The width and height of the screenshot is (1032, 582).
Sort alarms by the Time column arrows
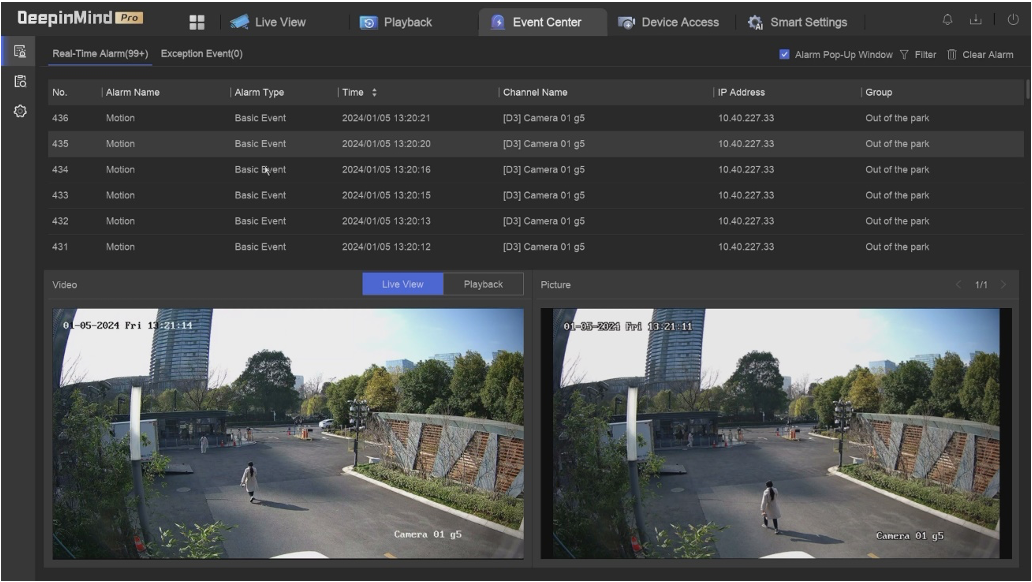375,93
